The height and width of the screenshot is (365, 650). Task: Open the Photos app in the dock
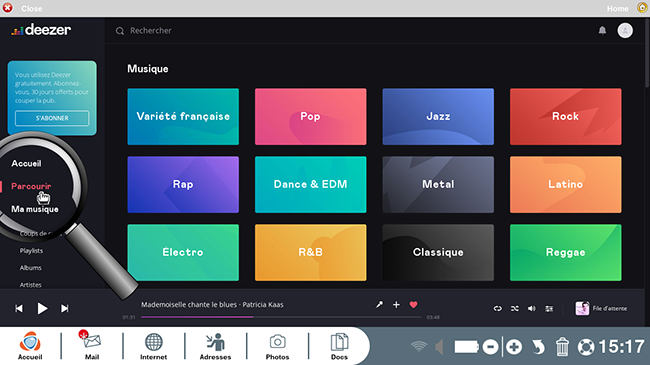pyautogui.click(x=277, y=346)
